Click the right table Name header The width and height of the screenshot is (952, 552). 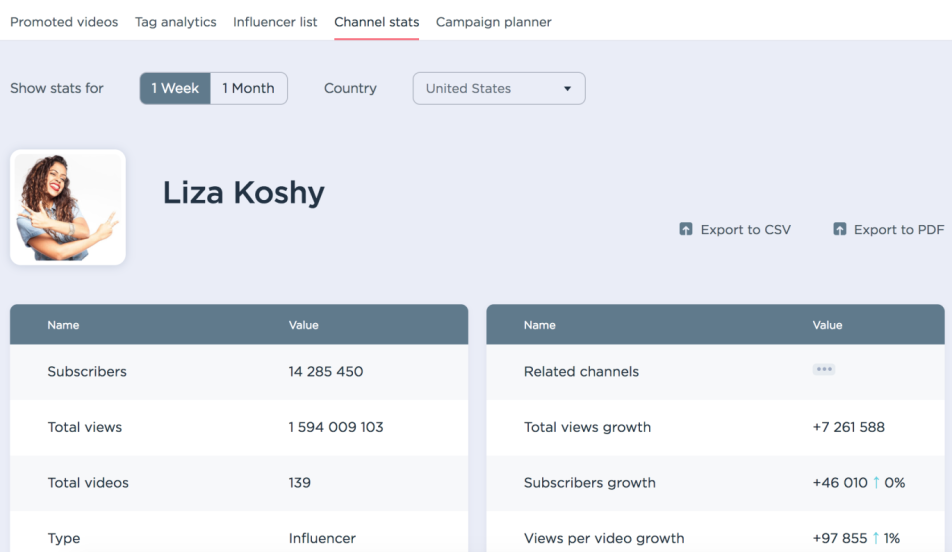[540, 325]
